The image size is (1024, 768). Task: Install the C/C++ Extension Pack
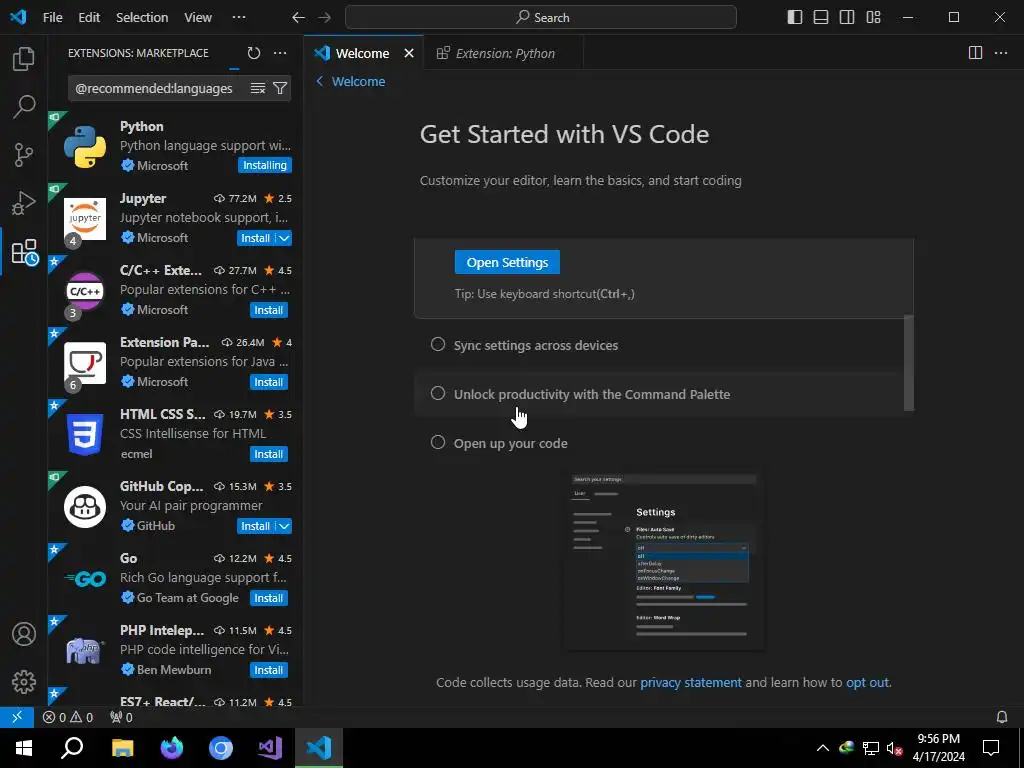[268, 310]
